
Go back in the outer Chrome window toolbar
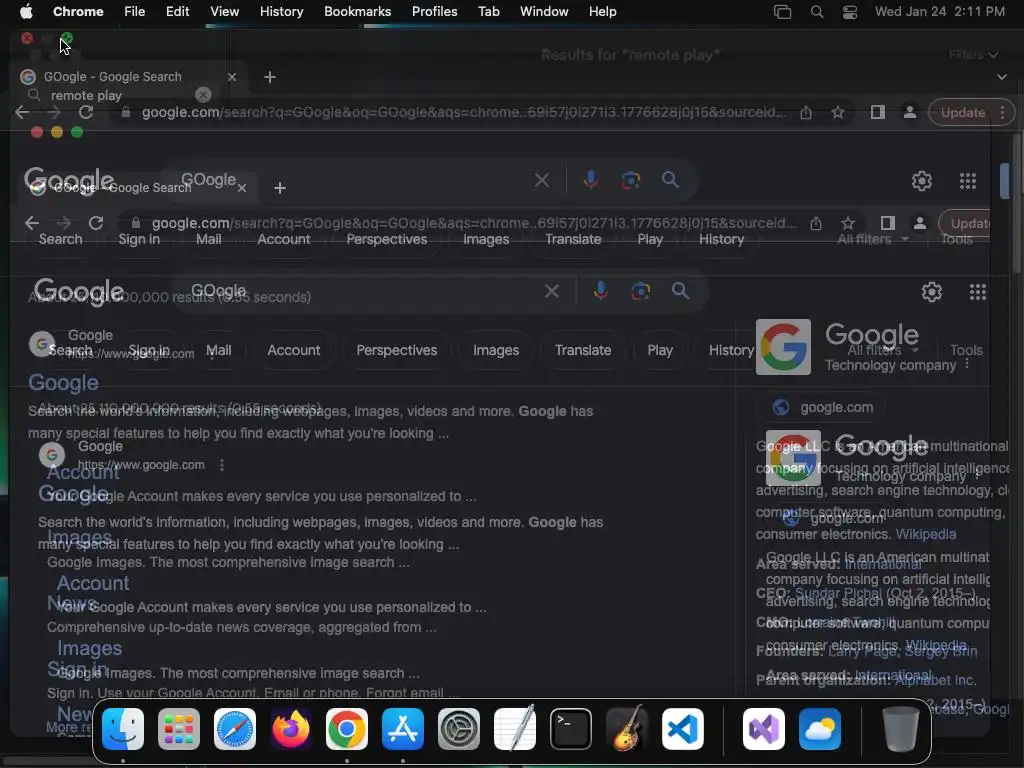coord(22,112)
